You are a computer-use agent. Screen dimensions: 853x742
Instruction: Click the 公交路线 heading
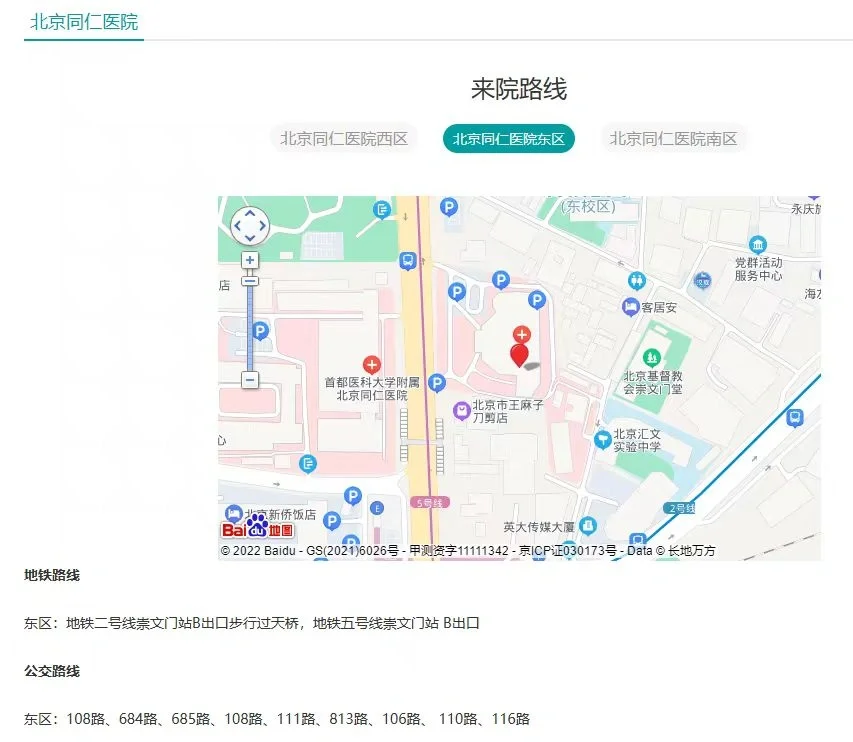pos(52,671)
